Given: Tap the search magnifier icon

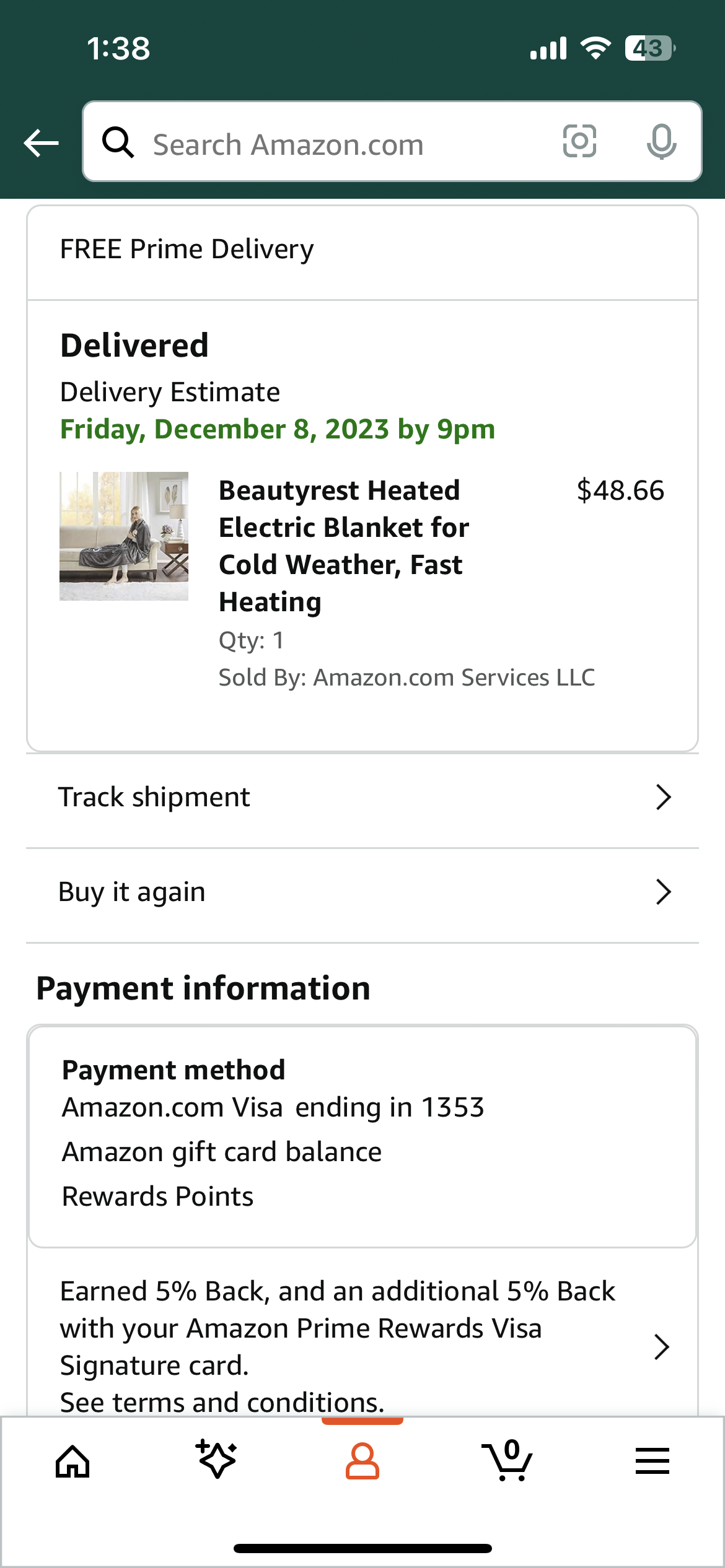Looking at the screenshot, I should [x=118, y=142].
